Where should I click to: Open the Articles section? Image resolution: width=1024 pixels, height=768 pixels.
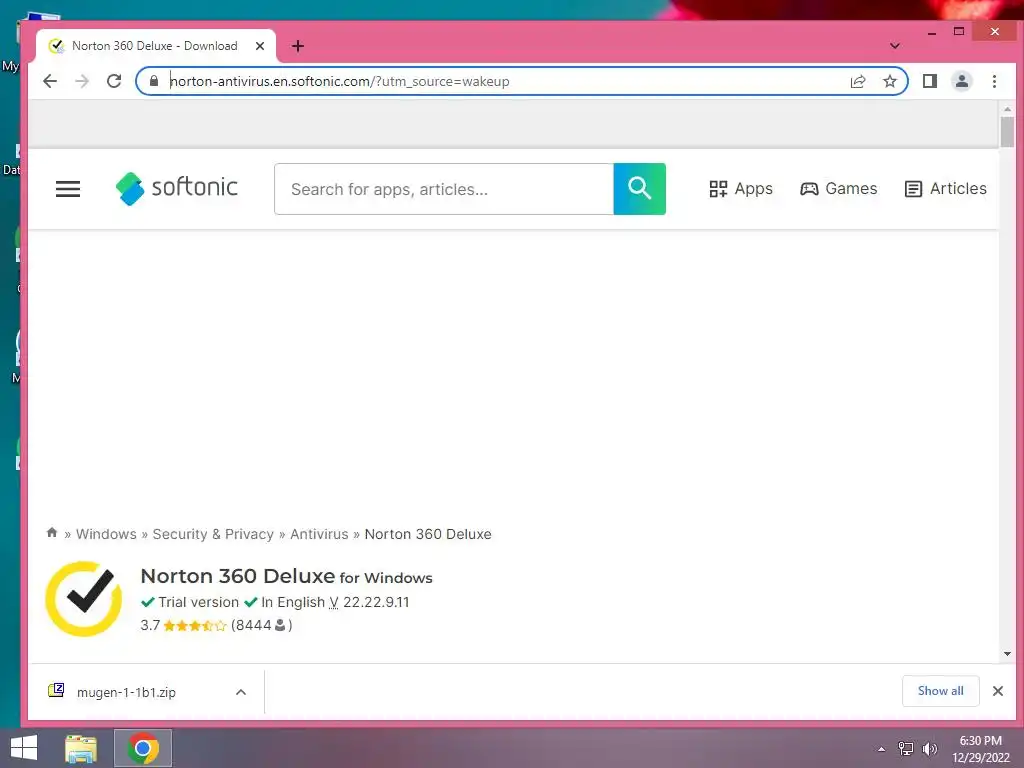945,189
